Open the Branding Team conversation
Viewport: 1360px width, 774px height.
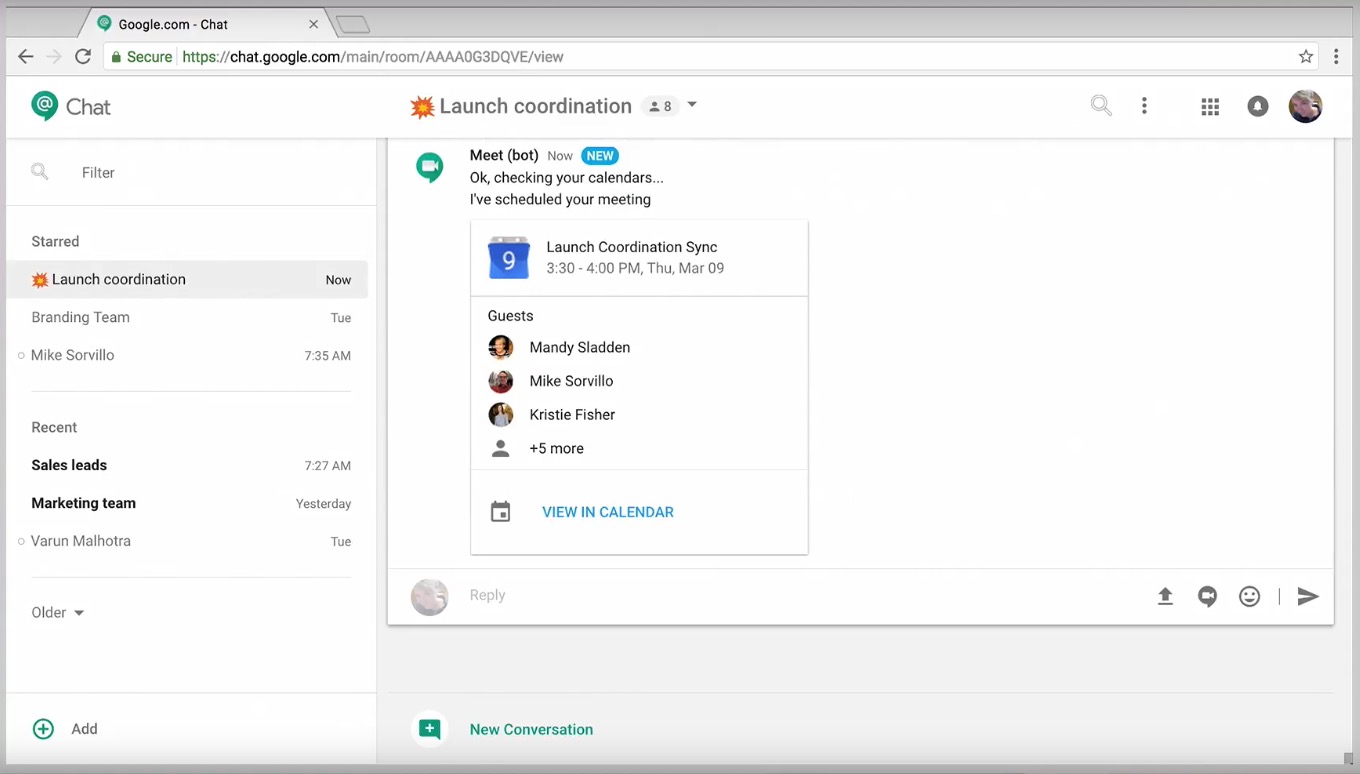[x=191, y=317]
